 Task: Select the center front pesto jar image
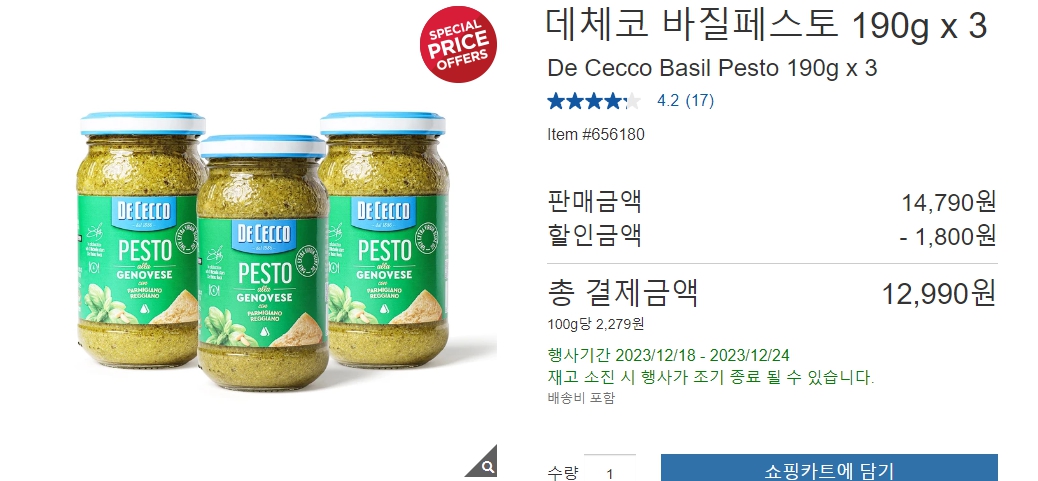[x=262, y=262]
